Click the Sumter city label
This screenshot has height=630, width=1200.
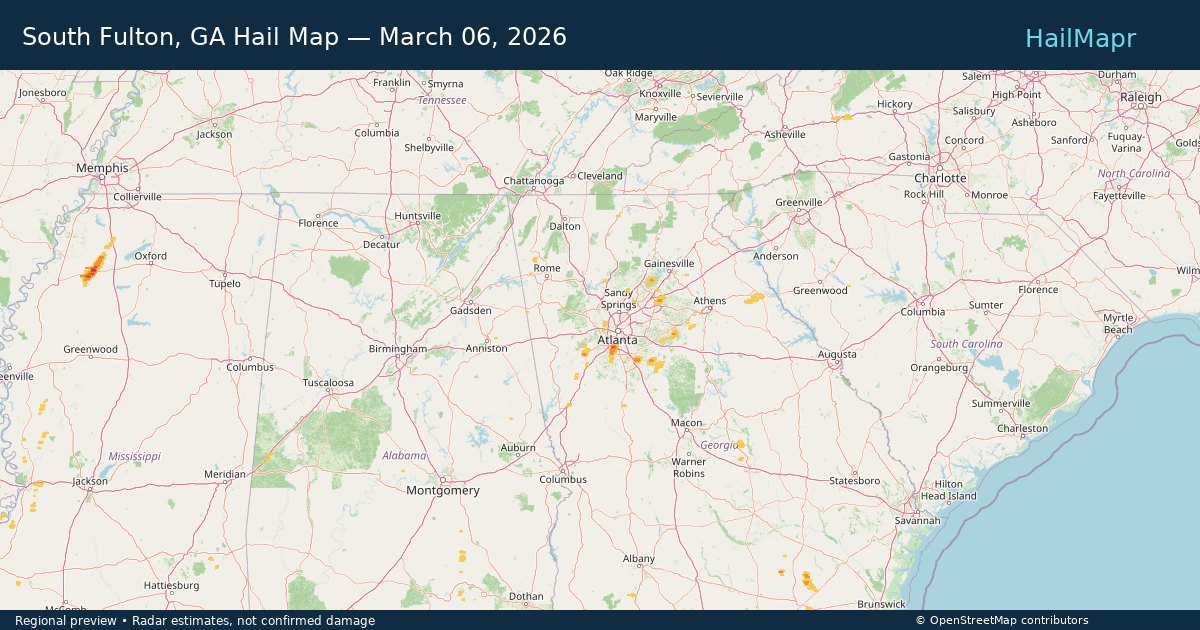[986, 306]
